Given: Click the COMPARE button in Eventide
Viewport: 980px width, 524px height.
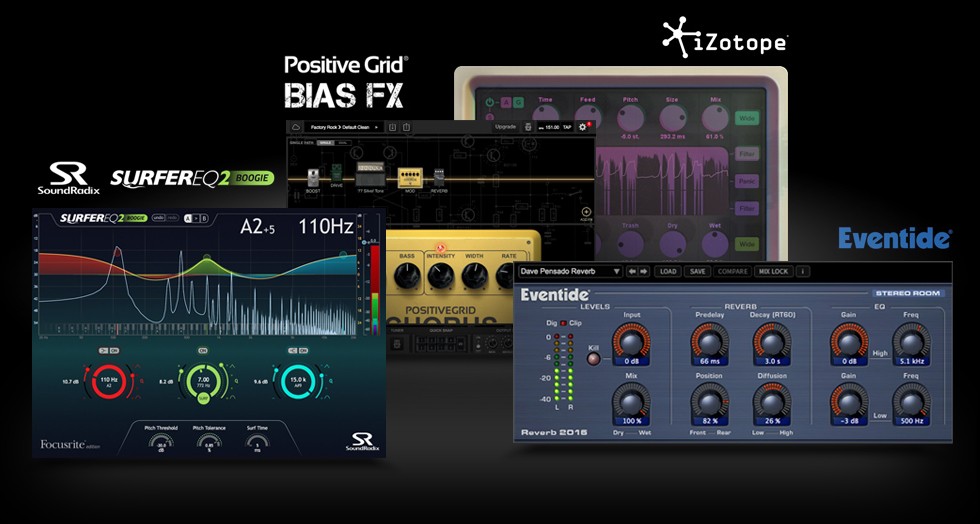Looking at the screenshot, I should (x=732, y=271).
